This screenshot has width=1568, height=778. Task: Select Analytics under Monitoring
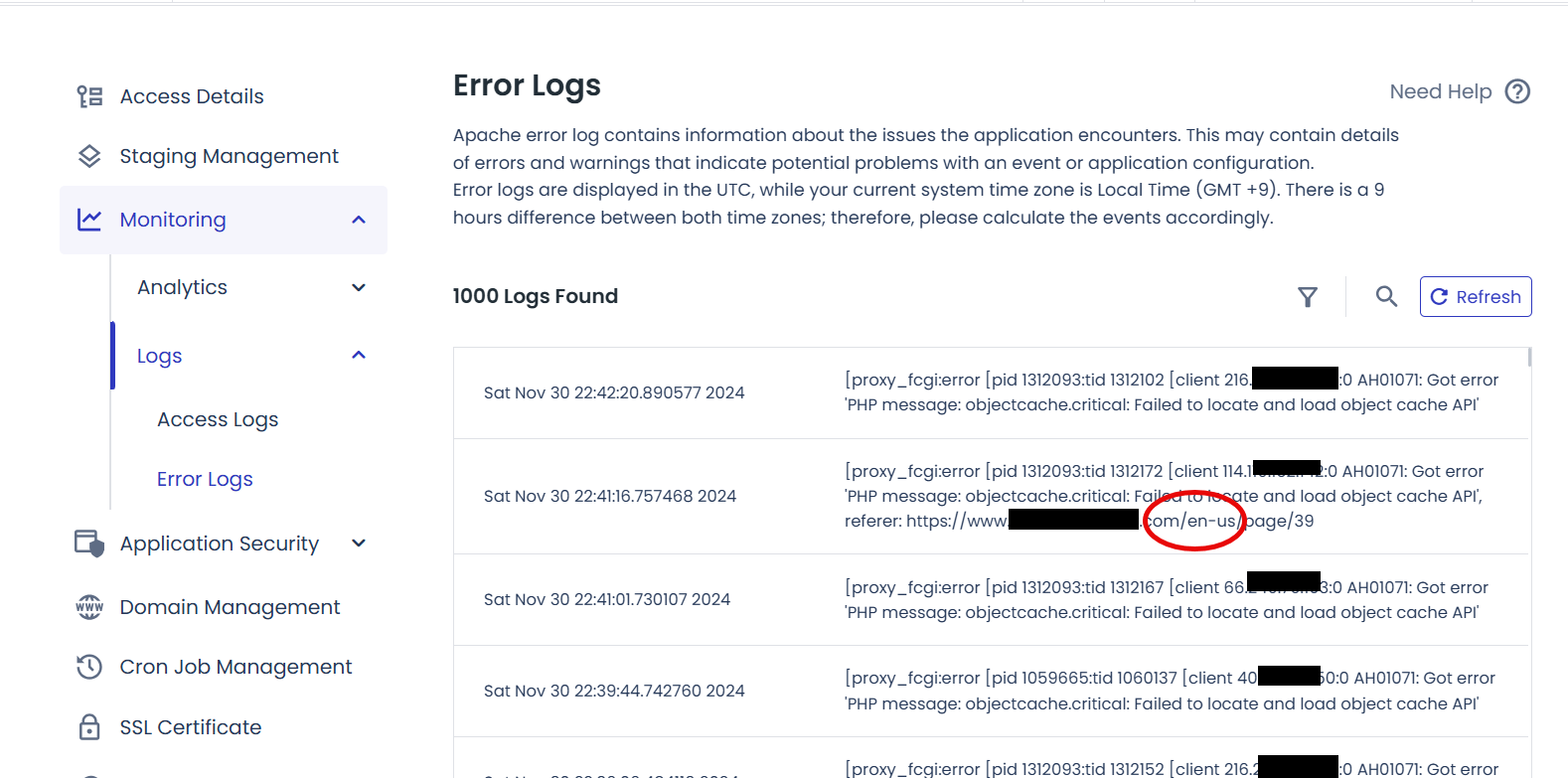pyautogui.click(x=182, y=287)
